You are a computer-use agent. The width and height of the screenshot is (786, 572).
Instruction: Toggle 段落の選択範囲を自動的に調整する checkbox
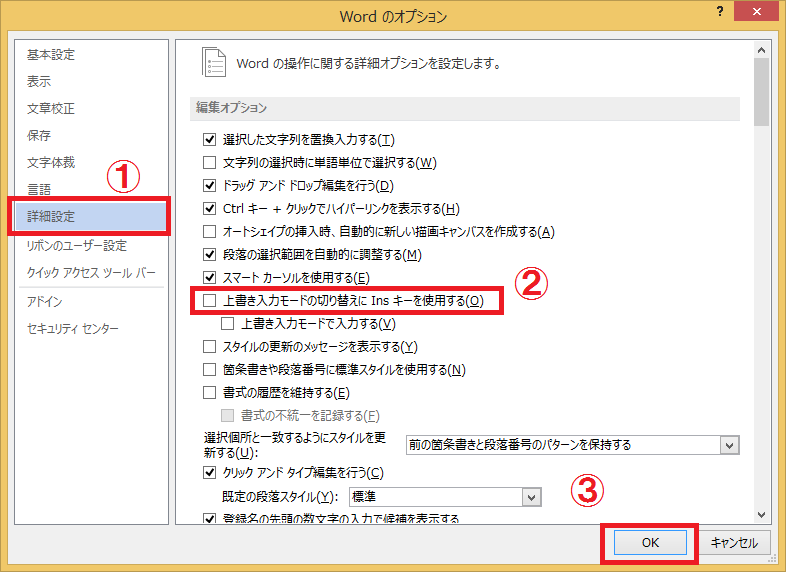(x=209, y=255)
